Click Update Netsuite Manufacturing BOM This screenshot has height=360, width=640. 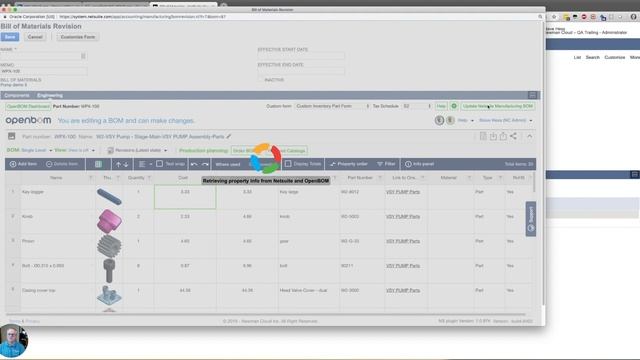coord(498,106)
